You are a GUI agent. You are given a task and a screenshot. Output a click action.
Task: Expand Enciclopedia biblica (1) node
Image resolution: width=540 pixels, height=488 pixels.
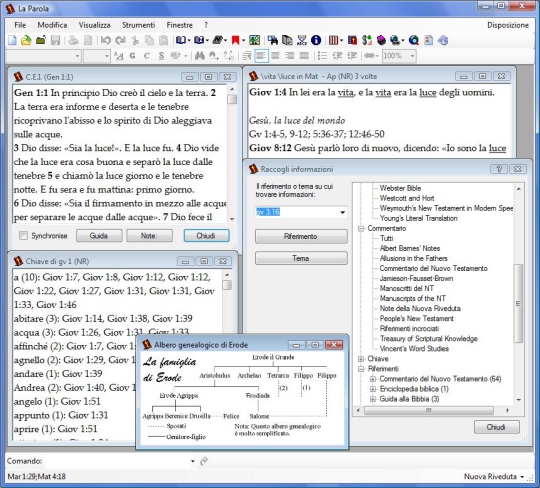click(373, 389)
